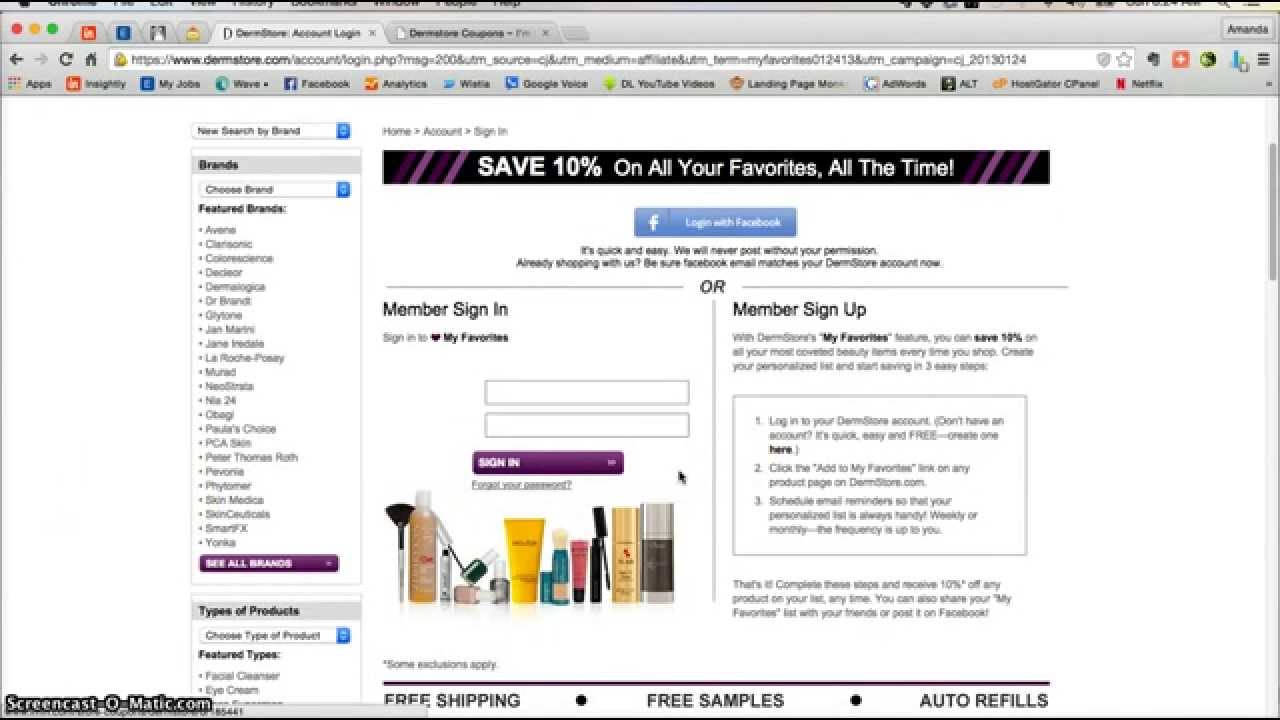Click the beauty products image
Viewport: 1280px width, 720px height.
531,551
